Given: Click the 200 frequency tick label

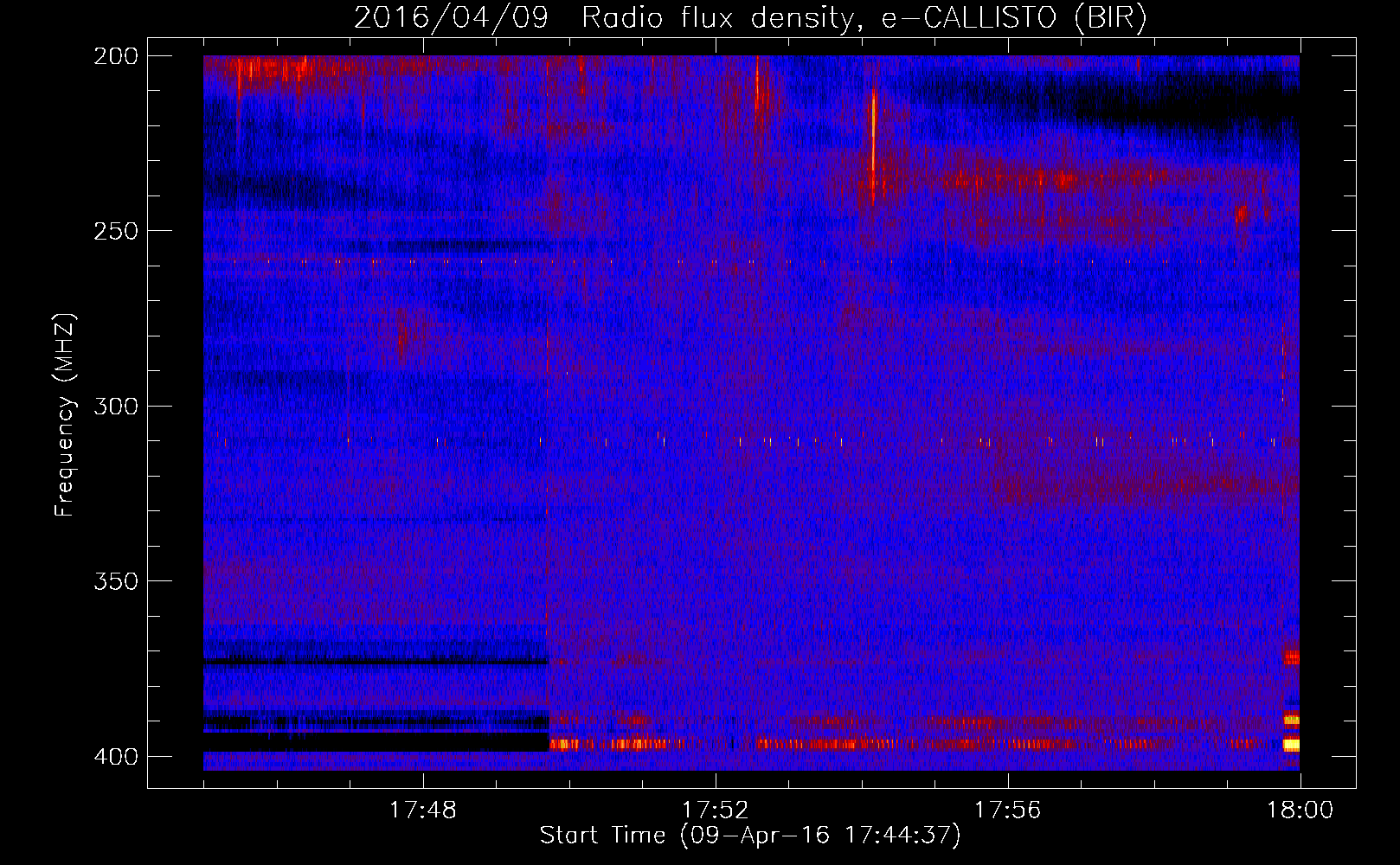Looking at the screenshot, I should point(115,56).
